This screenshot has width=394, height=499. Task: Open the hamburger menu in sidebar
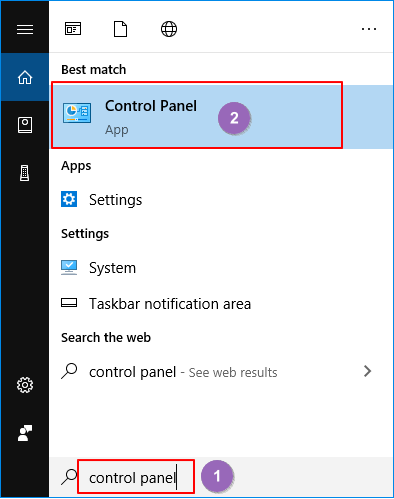(x=25, y=29)
